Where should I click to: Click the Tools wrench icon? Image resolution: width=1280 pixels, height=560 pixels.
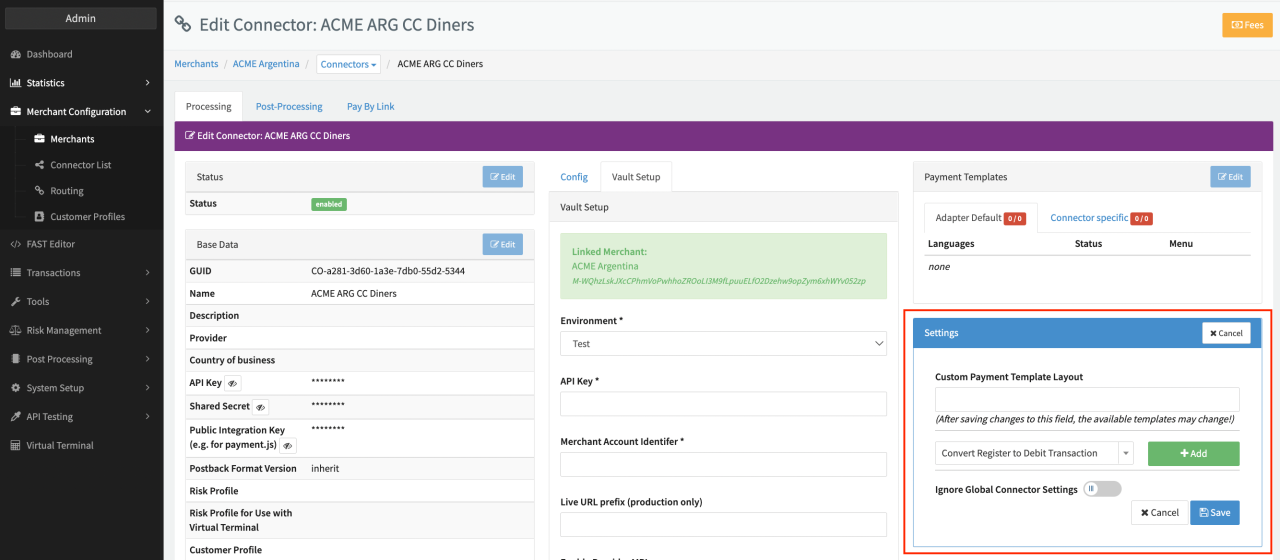pos(16,301)
